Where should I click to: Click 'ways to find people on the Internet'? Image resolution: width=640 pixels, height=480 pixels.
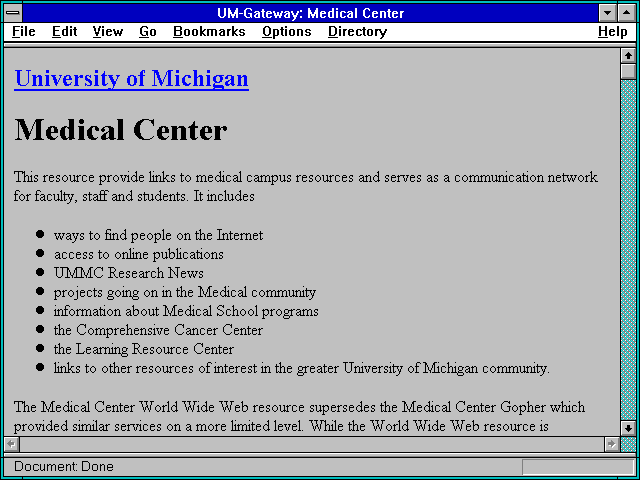pos(158,235)
